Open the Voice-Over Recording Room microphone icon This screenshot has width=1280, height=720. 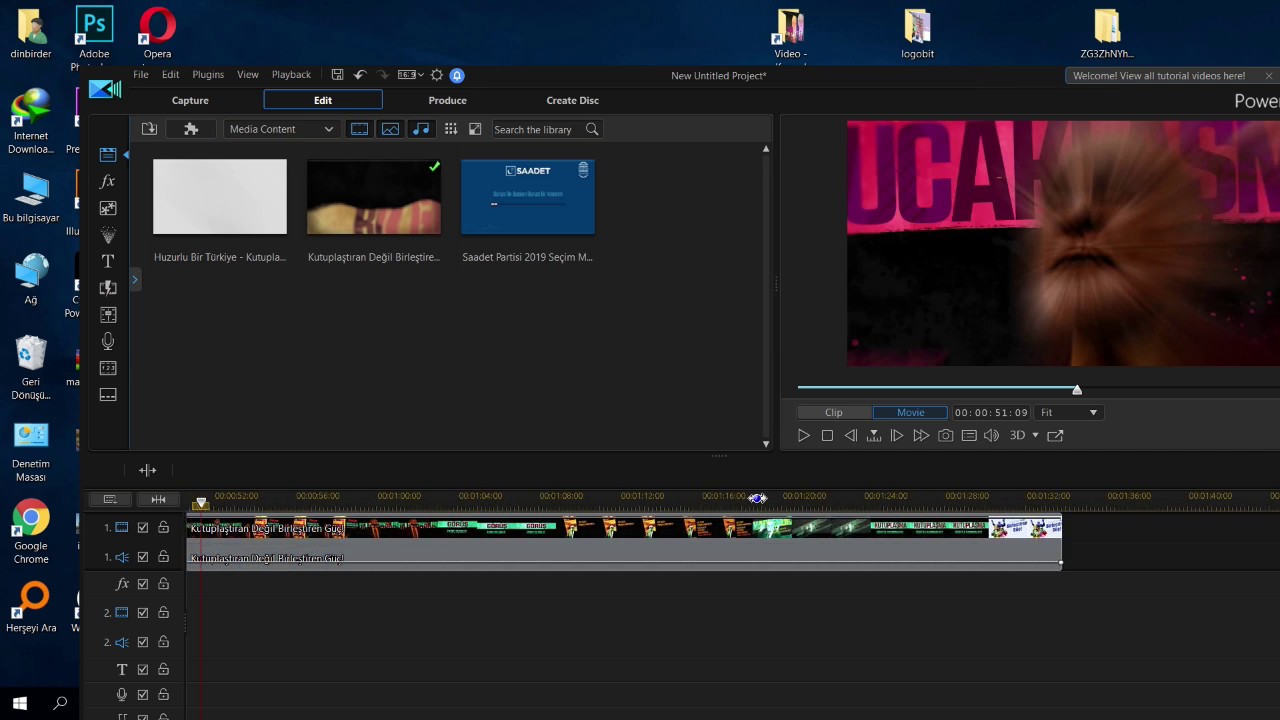pyautogui.click(x=108, y=341)
